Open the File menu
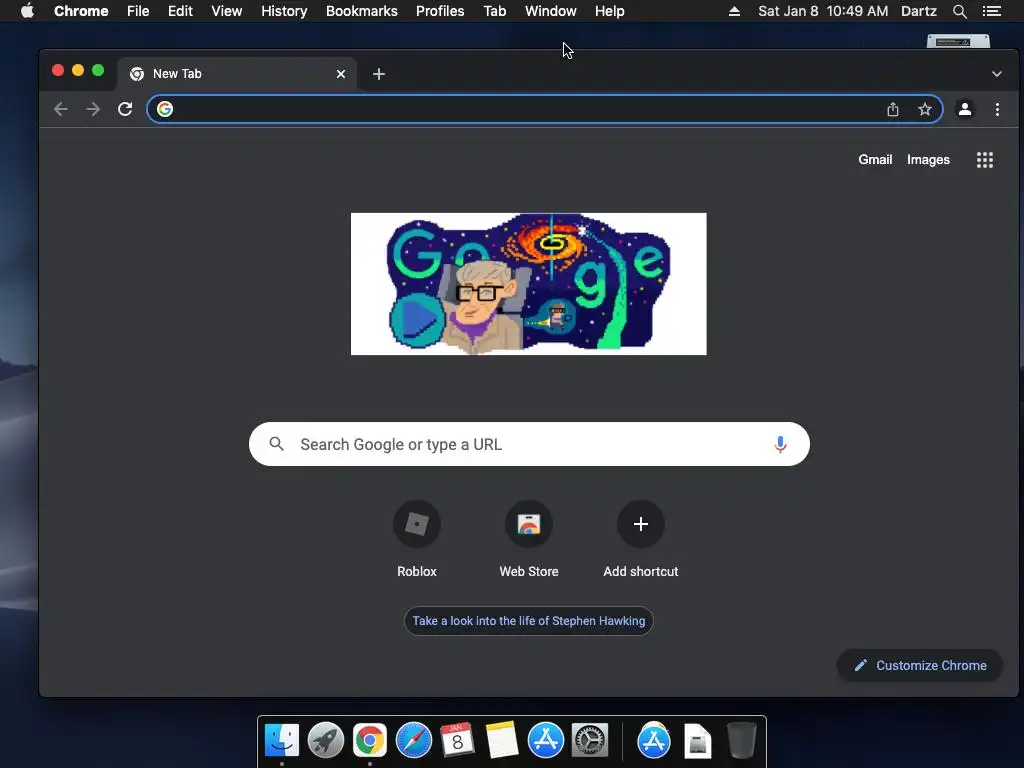Viewport: 1024px width, 768px height. click(138, 11)
